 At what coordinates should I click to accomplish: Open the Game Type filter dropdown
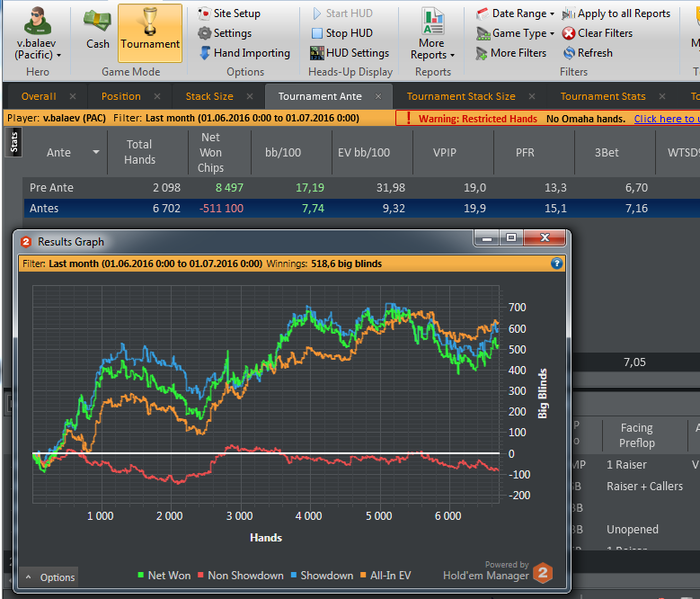(x=515, y=33)
